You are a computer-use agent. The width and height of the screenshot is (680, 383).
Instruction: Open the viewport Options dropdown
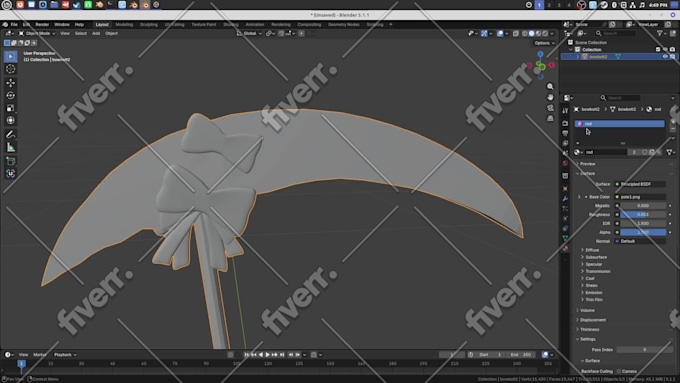point(544,43)
